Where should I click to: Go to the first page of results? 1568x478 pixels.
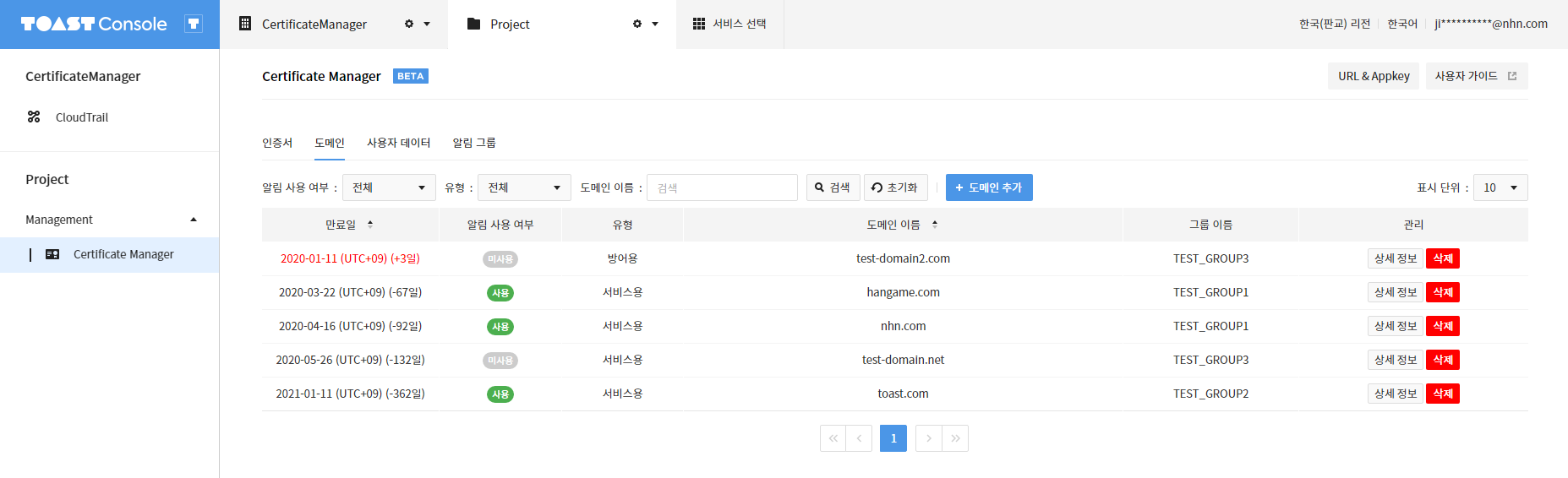point(833,438)
